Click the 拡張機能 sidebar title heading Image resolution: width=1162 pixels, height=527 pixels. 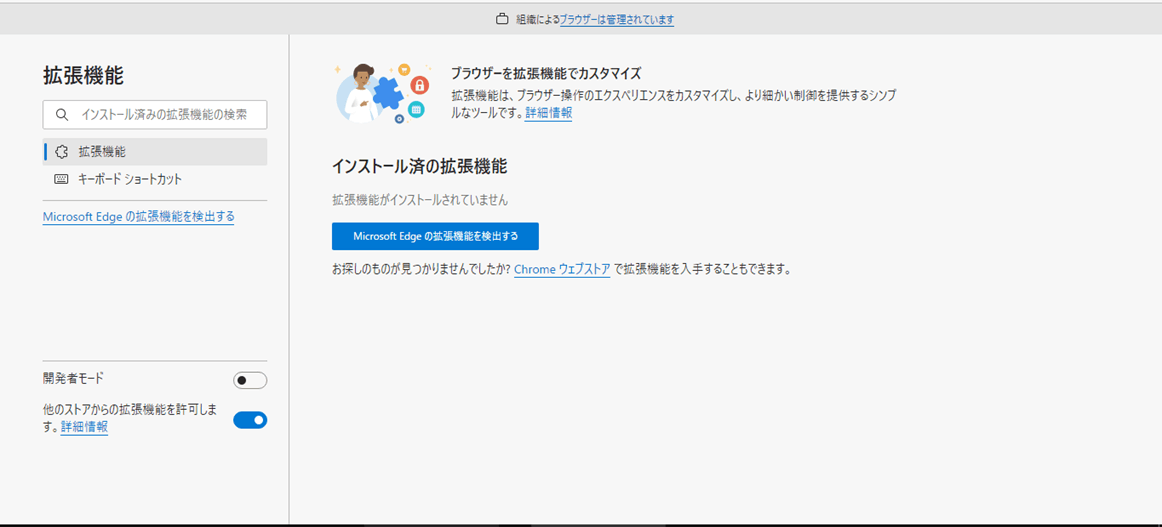click(83, 75)
